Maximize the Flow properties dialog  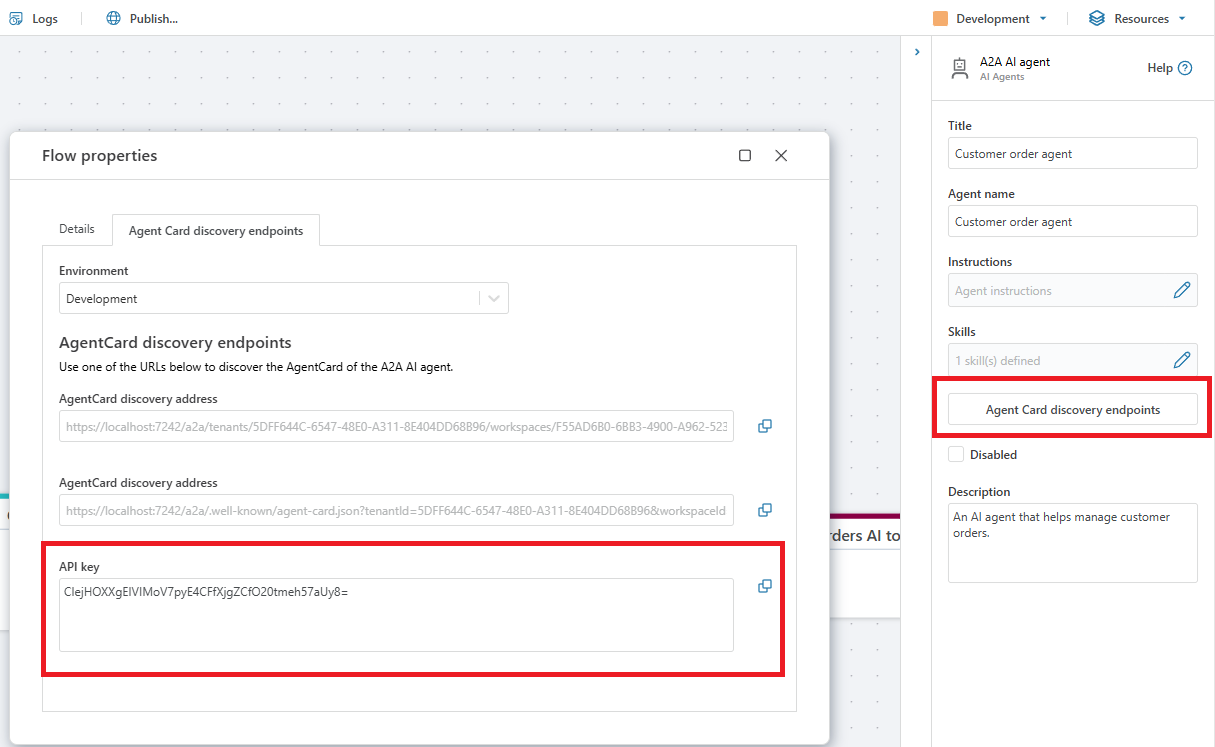745,156
